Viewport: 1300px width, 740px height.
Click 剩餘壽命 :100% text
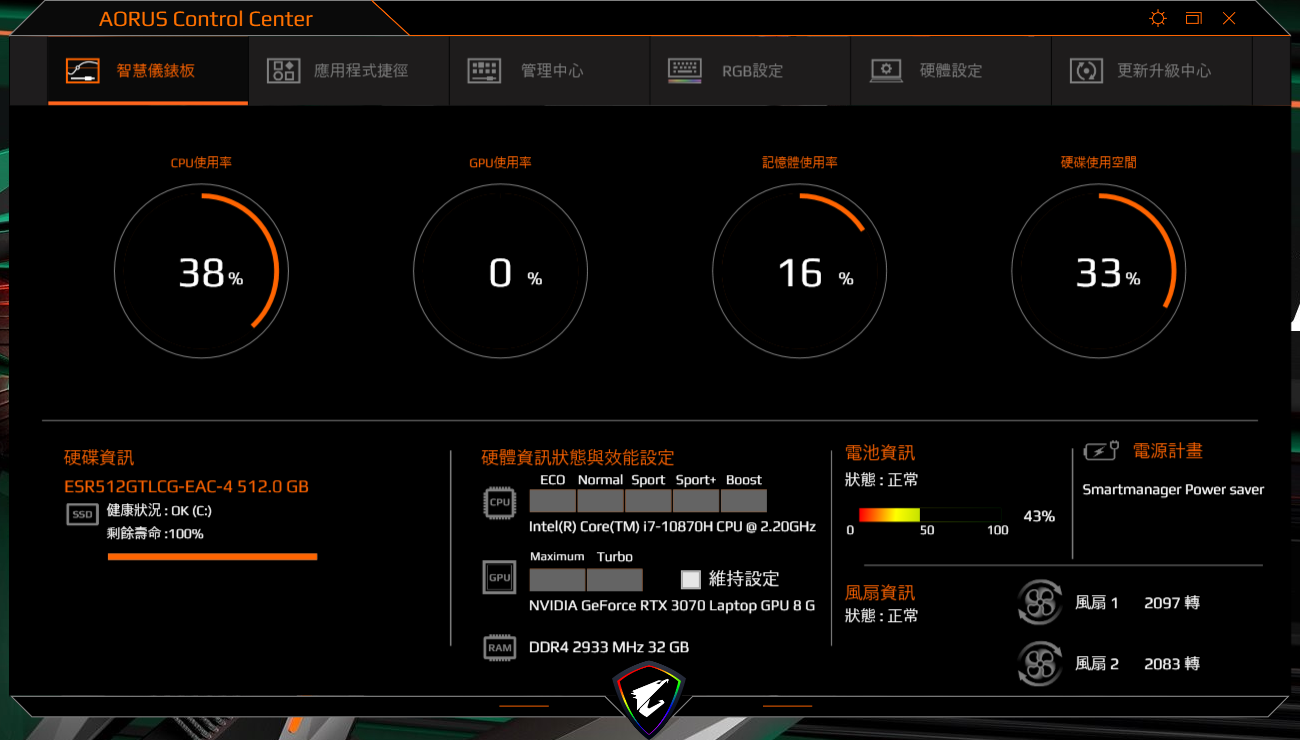click(155, 534)
